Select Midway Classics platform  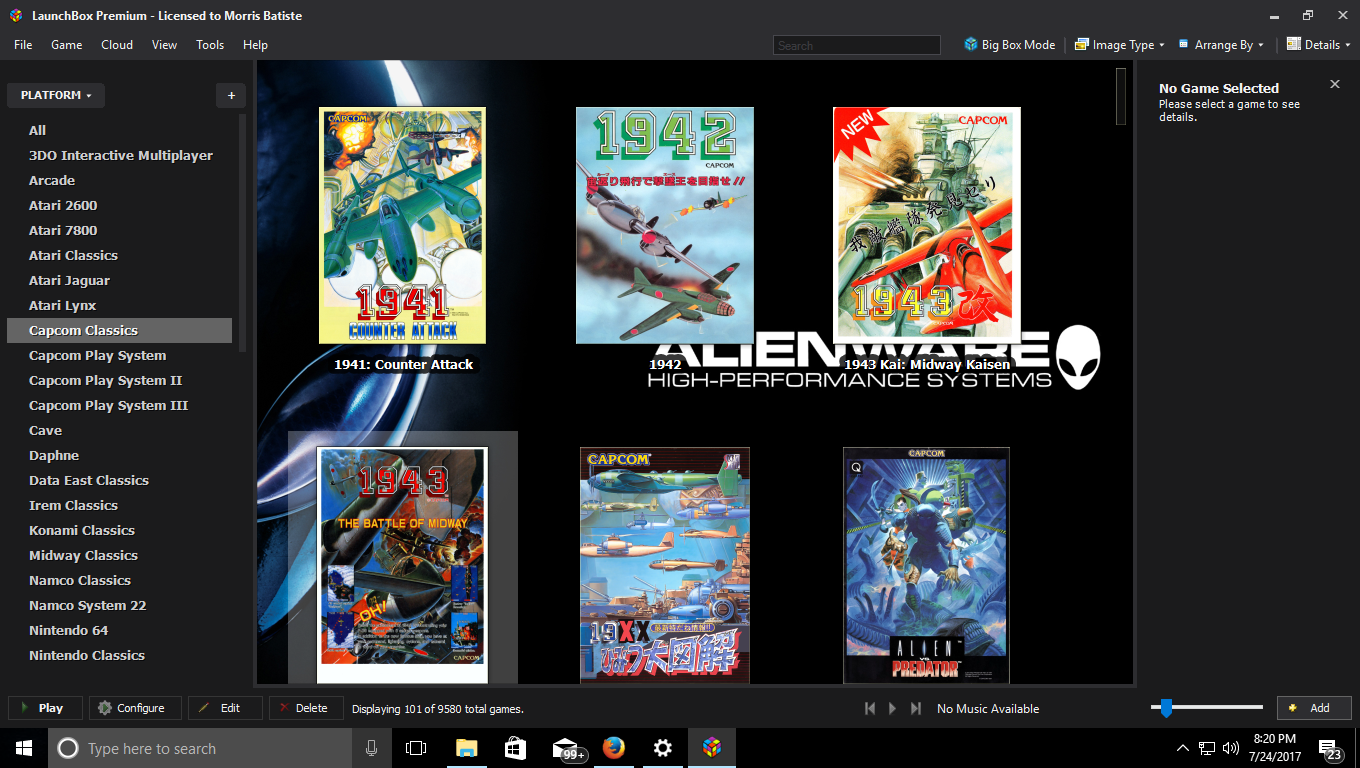point(119,555)
